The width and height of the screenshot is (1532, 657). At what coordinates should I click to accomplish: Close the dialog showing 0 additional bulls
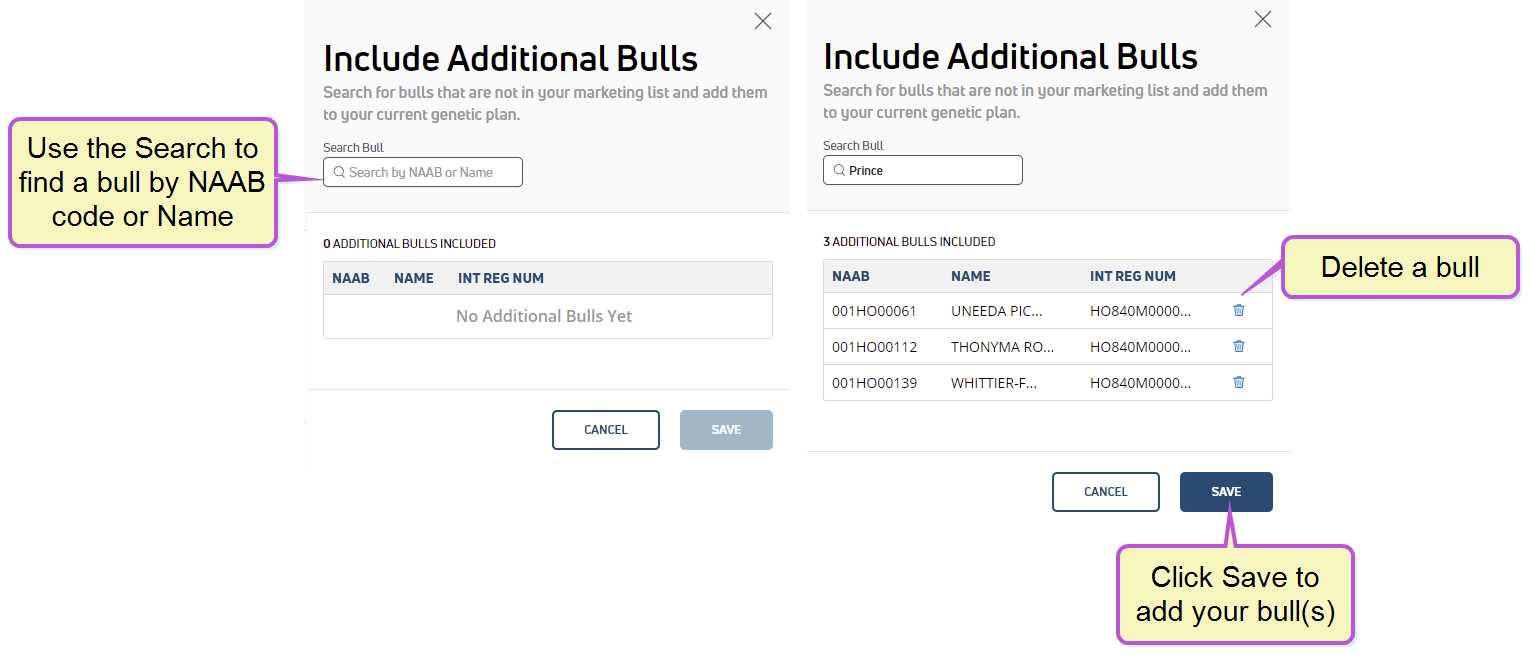click(x=763, y=21)
